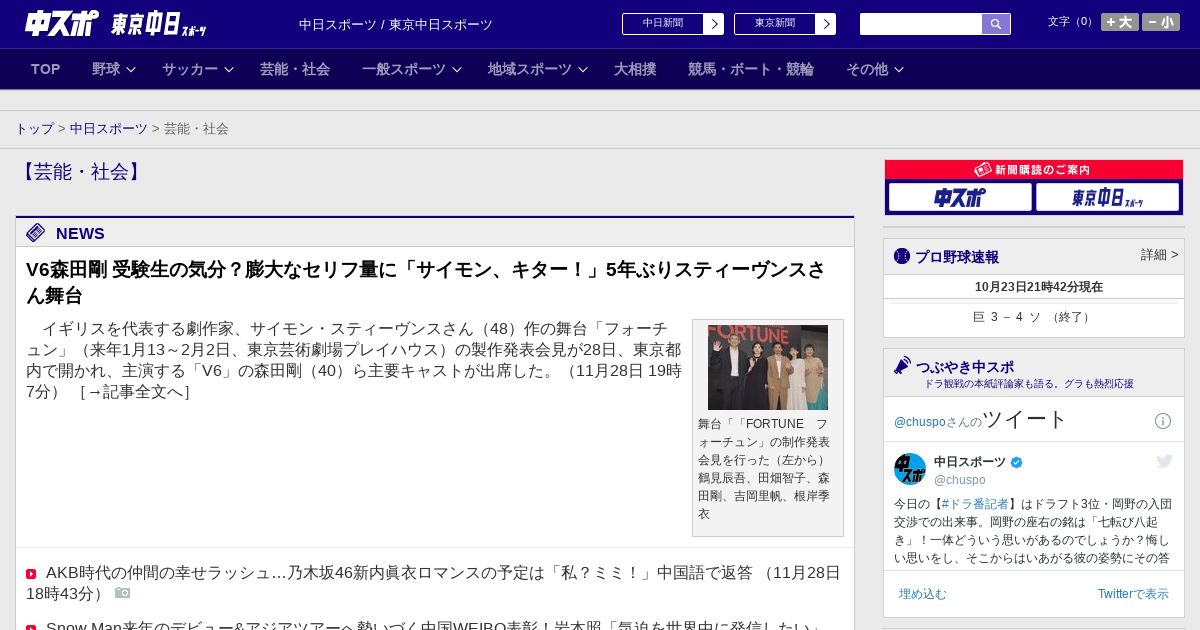Click the arrow next to 中日新聞
This screenshot has height=630, width=1200.
(x=714, y=24)
